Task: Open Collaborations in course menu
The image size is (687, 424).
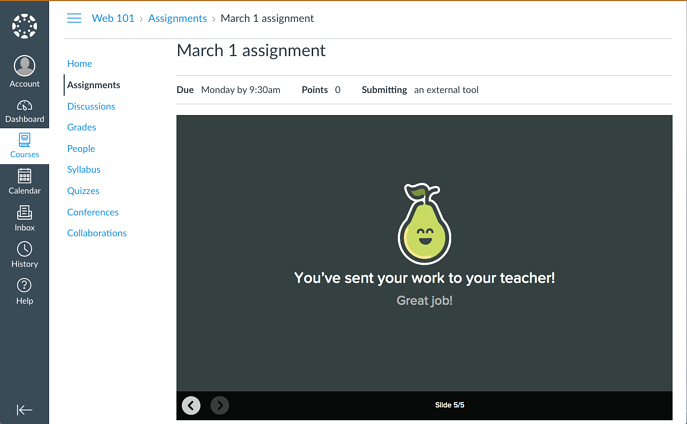Action: click(x=97, y=233)
